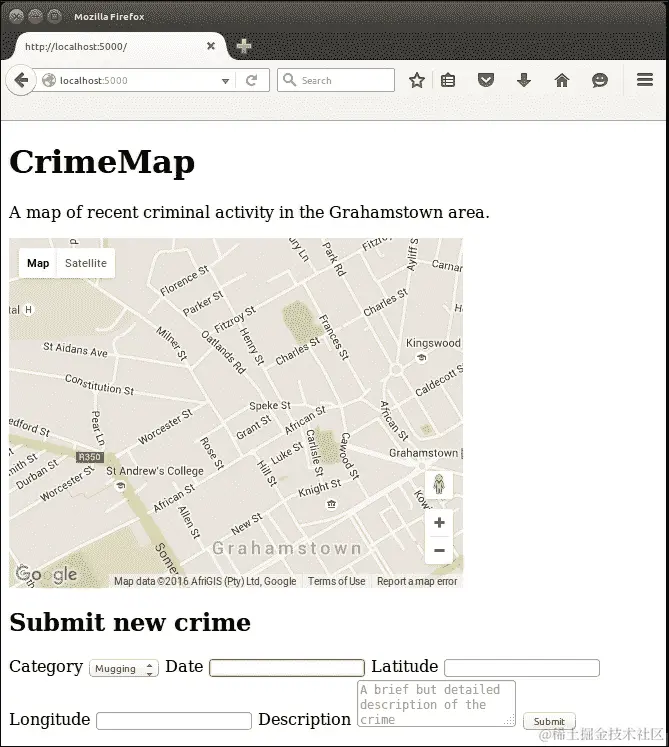Click the museum marker near Knight St

(x=332, y=504)
